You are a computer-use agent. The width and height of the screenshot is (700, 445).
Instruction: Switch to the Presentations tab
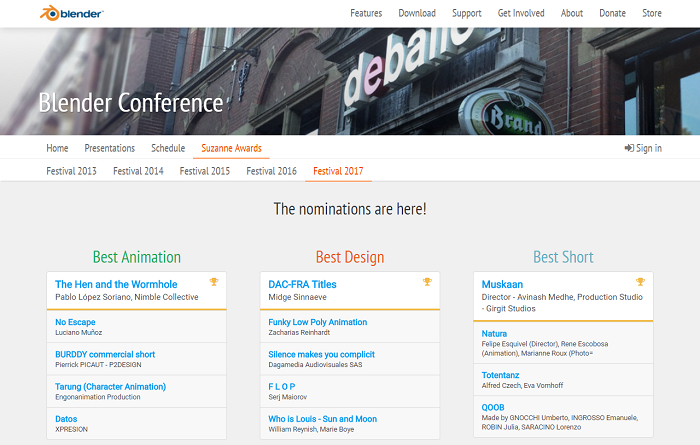pos(109,148)
